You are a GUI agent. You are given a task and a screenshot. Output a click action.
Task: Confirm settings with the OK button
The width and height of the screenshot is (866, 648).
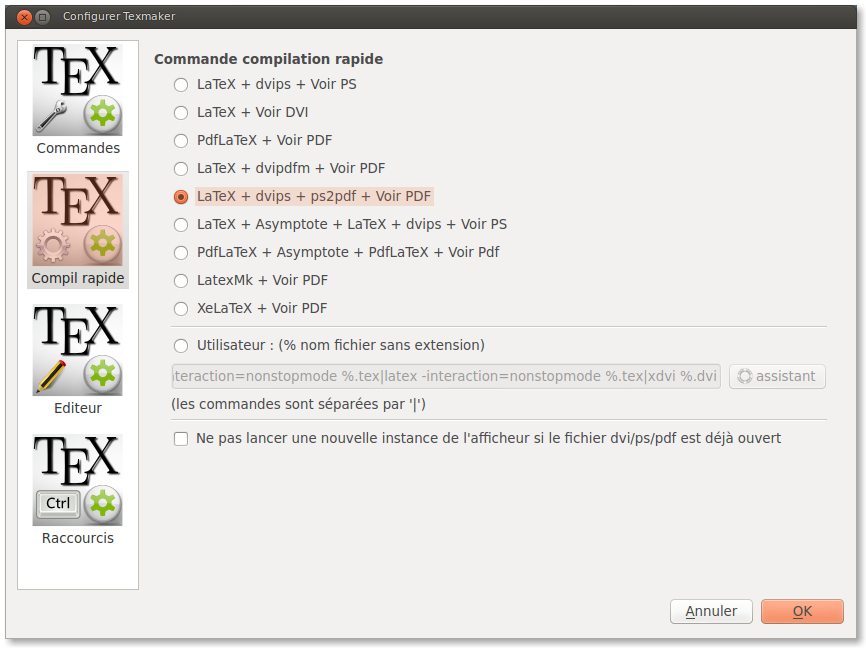click(802, 611)
